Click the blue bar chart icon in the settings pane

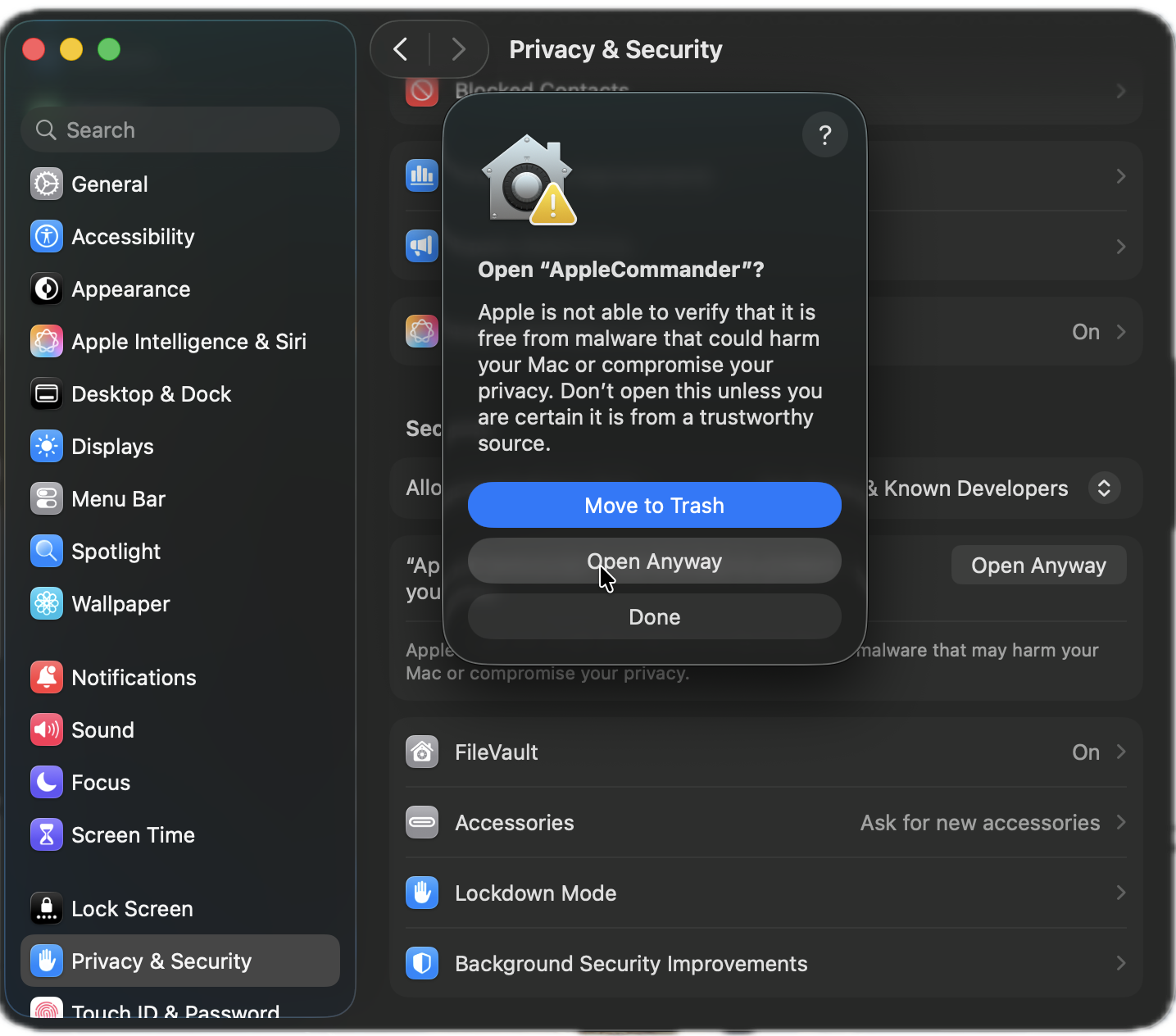pos(422,175)
